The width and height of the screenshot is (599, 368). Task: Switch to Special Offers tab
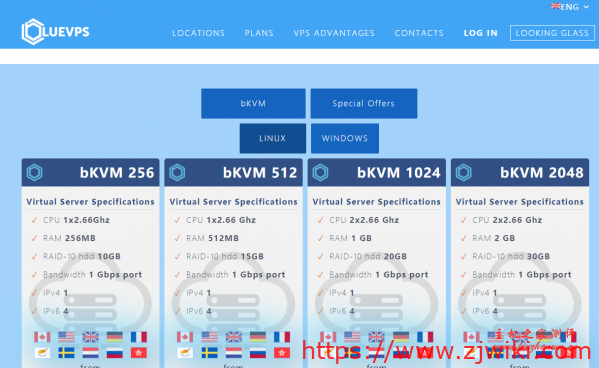[x=364, y=104]
